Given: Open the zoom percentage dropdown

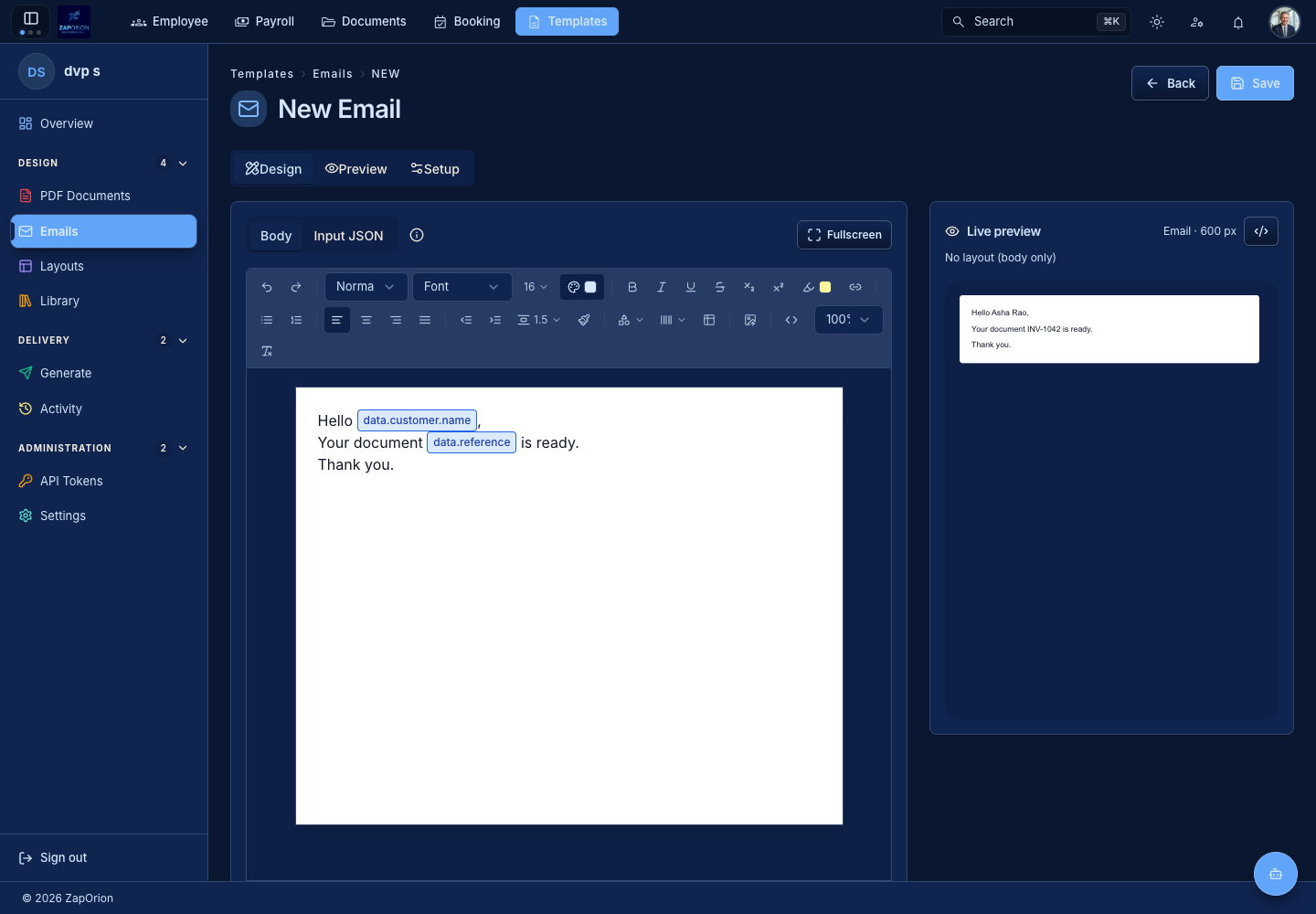Looking at the screenshot, I should click(x=848, y=320).
